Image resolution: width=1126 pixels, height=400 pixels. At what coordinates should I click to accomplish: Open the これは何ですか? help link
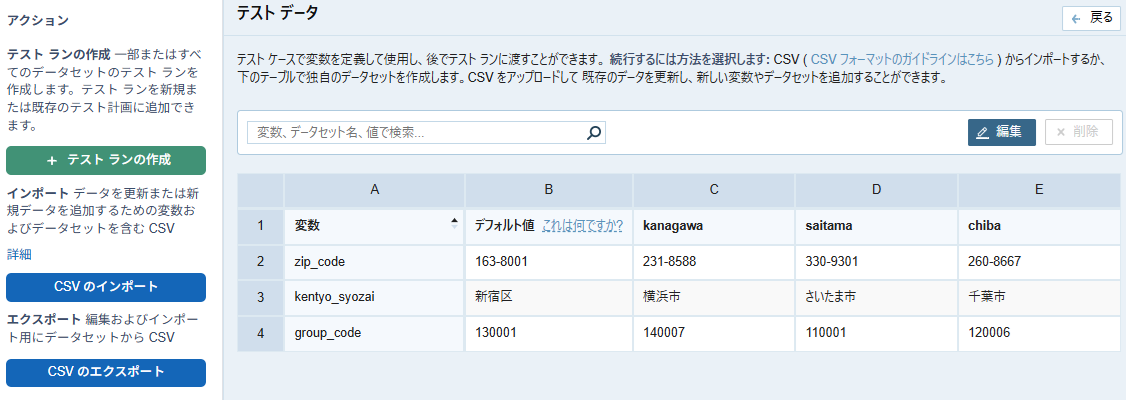[582, 226]
